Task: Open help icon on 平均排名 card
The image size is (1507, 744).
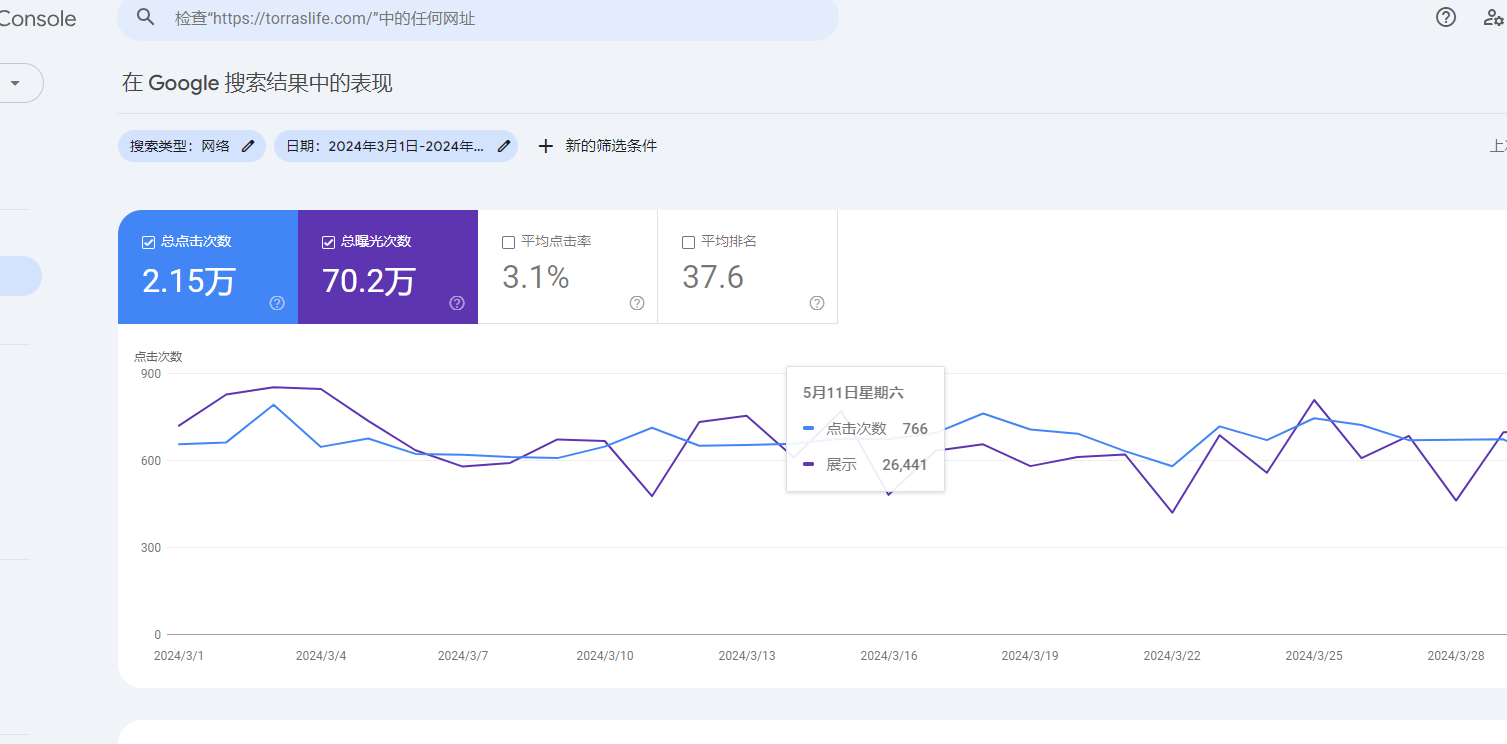Action: (817, 303)
